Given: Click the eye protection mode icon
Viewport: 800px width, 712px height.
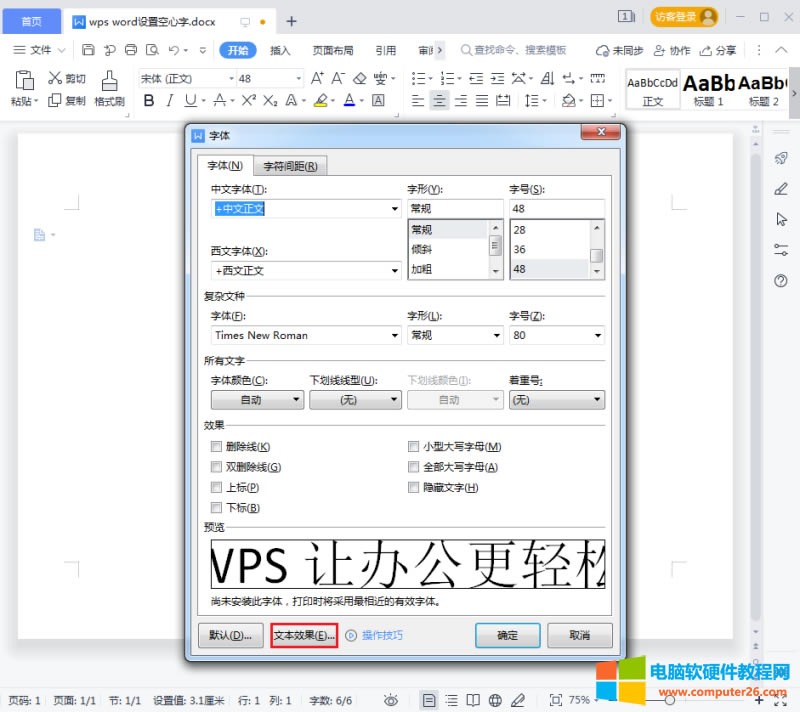Looking at the screenshot, I should [x=391, y=700].
